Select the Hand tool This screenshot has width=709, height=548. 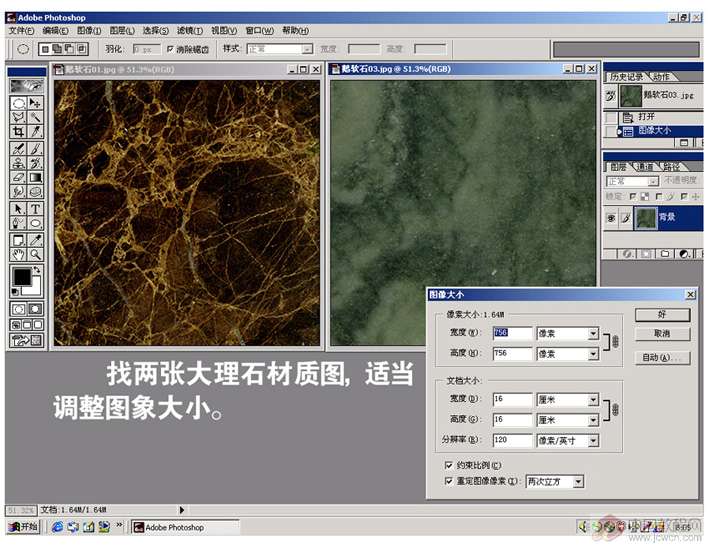19,255
